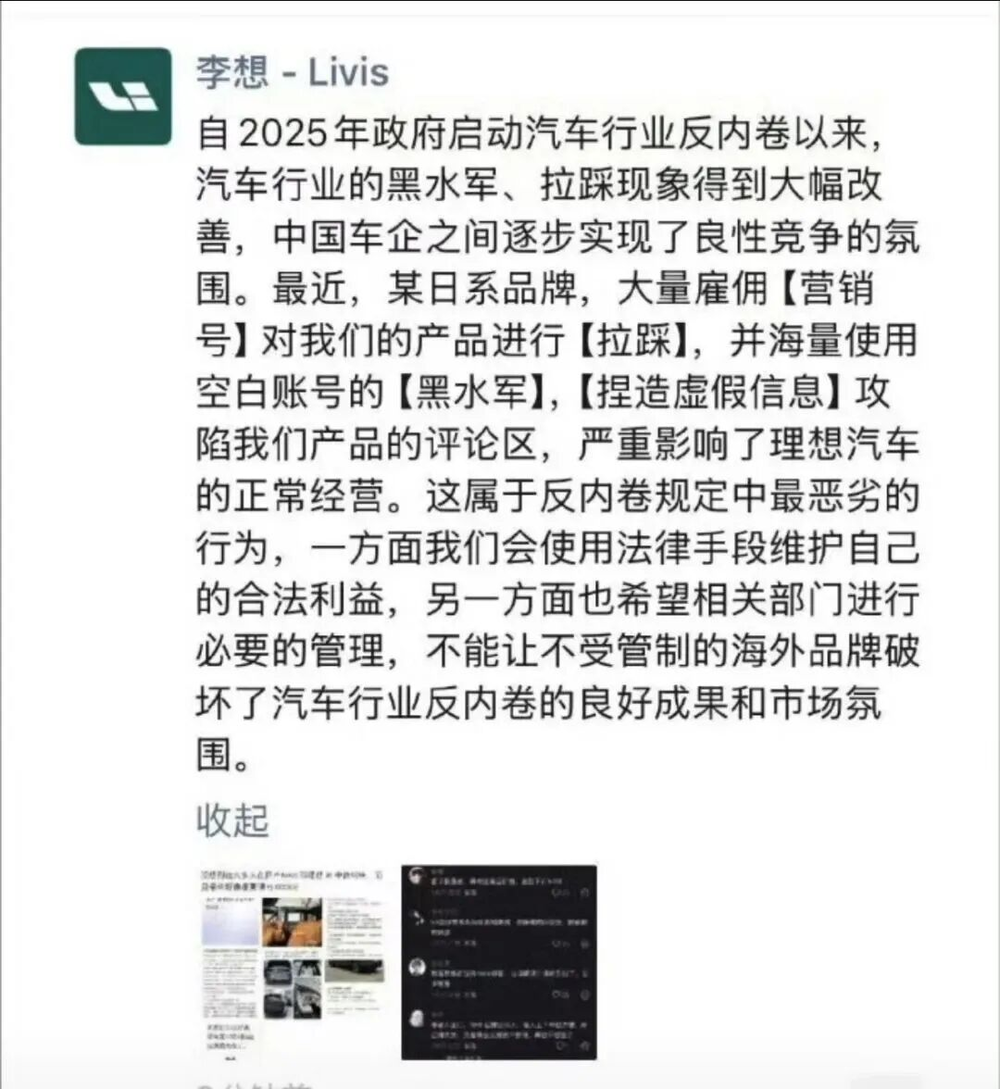Open the white collage attachment thumbnail
Screen dimensions: 1000x1089
point(292,963)
